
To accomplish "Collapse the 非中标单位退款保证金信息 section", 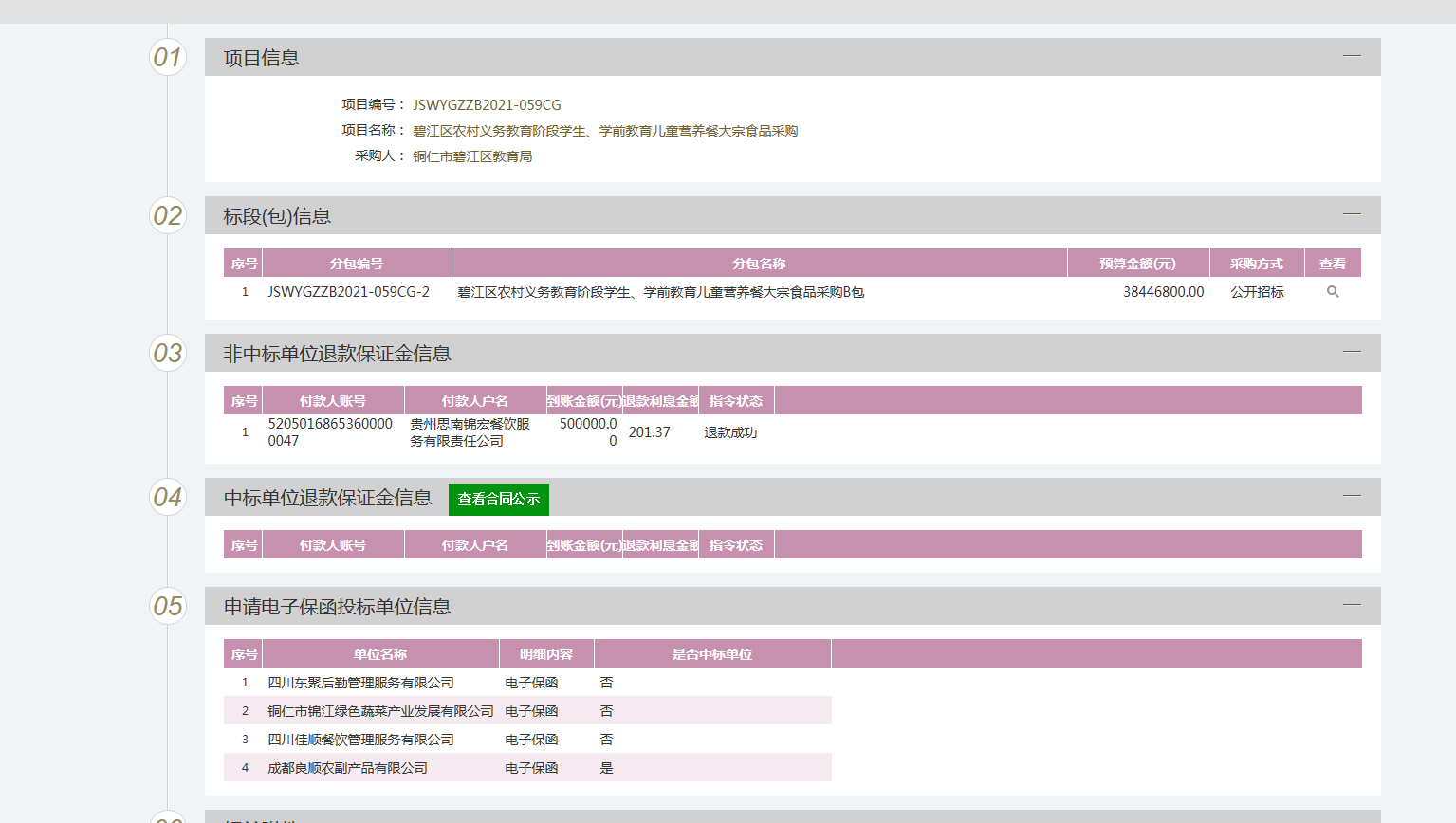I will [x=1352, y=352].
